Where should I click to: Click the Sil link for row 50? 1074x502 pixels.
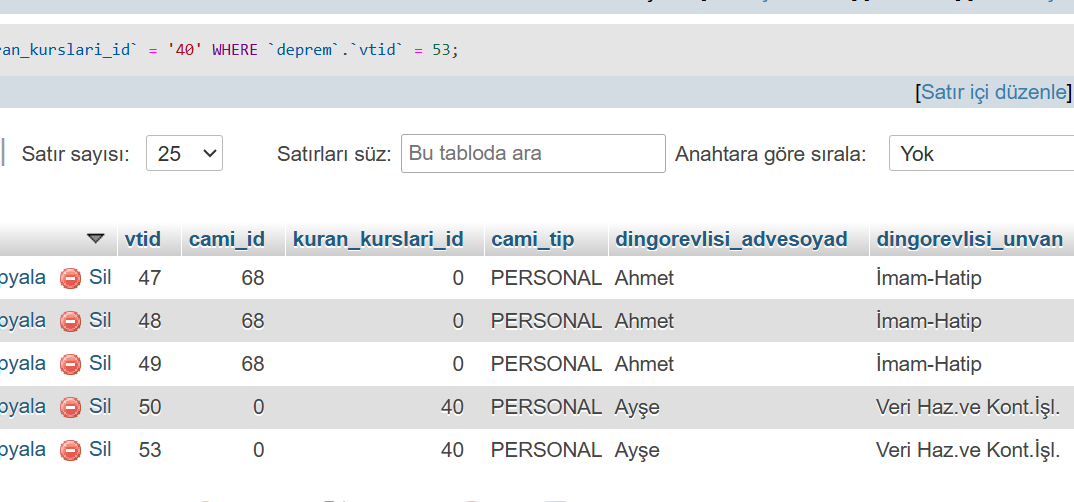pos(100,407)
